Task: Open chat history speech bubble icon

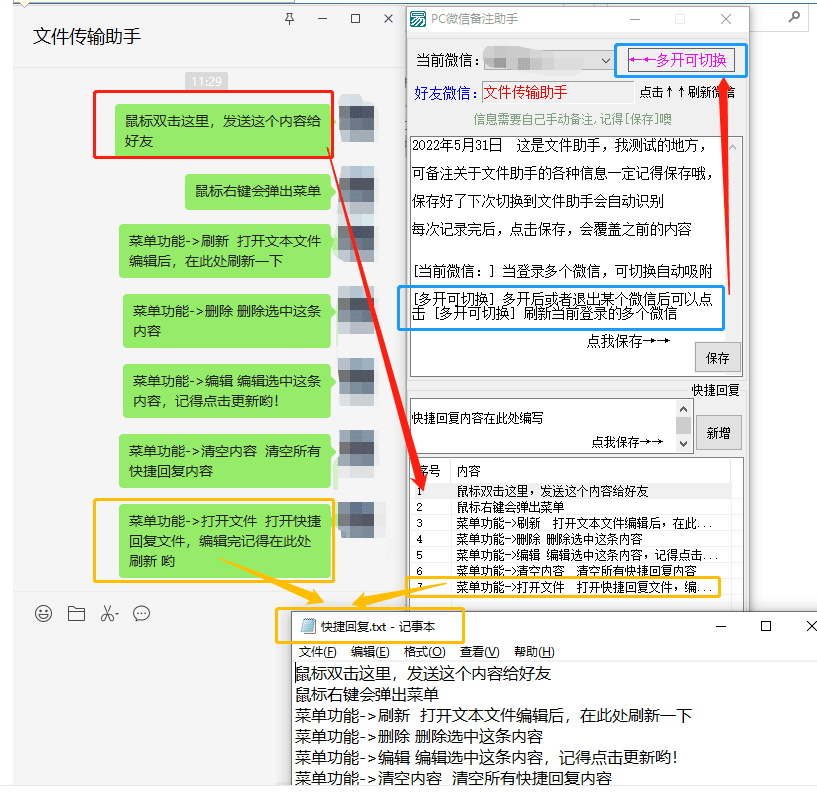Action: coord(141,614)
